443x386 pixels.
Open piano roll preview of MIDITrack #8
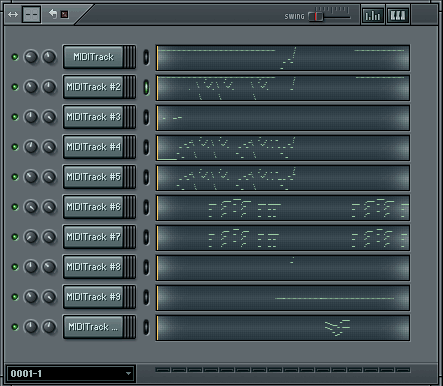[283, 268]
